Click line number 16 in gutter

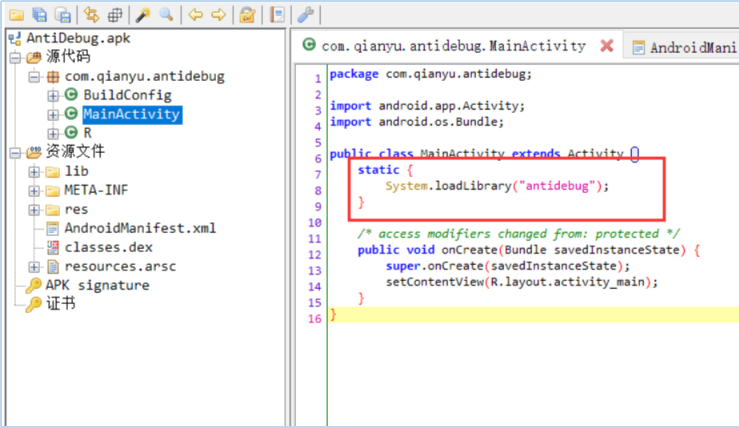point(315,319)
